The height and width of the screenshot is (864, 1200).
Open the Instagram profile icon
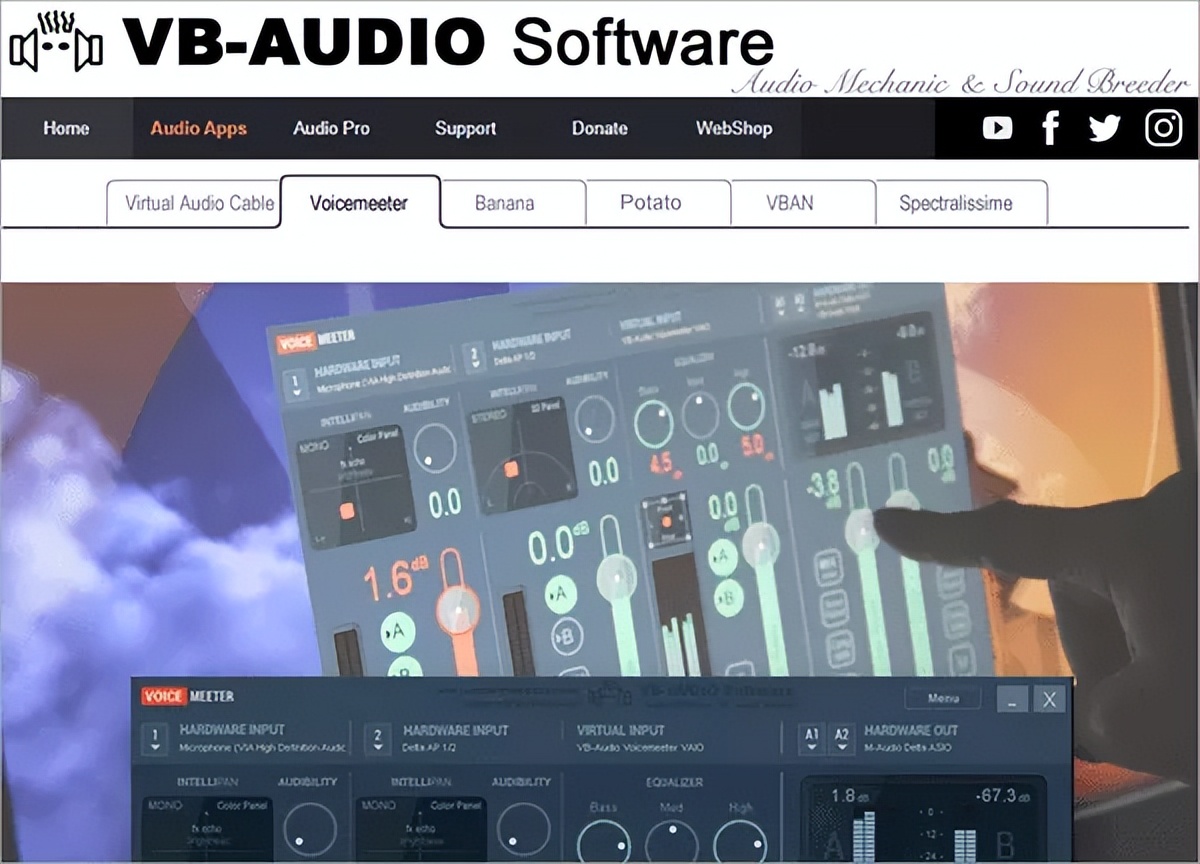1163,128
